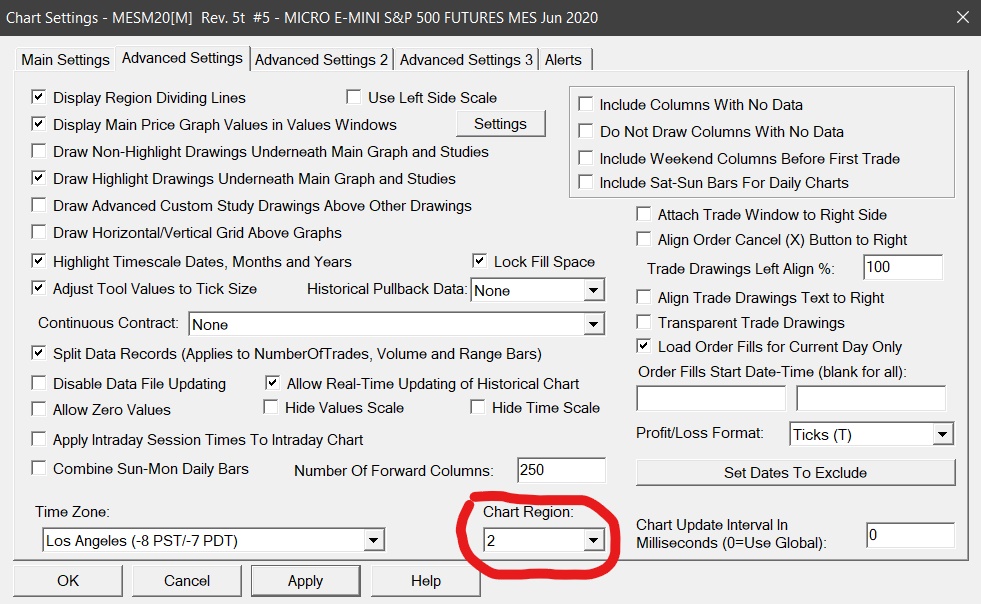Enable Include Sat-Sun Bars For Daily Charts
This screenshot has width=981, height=604.
586,182
